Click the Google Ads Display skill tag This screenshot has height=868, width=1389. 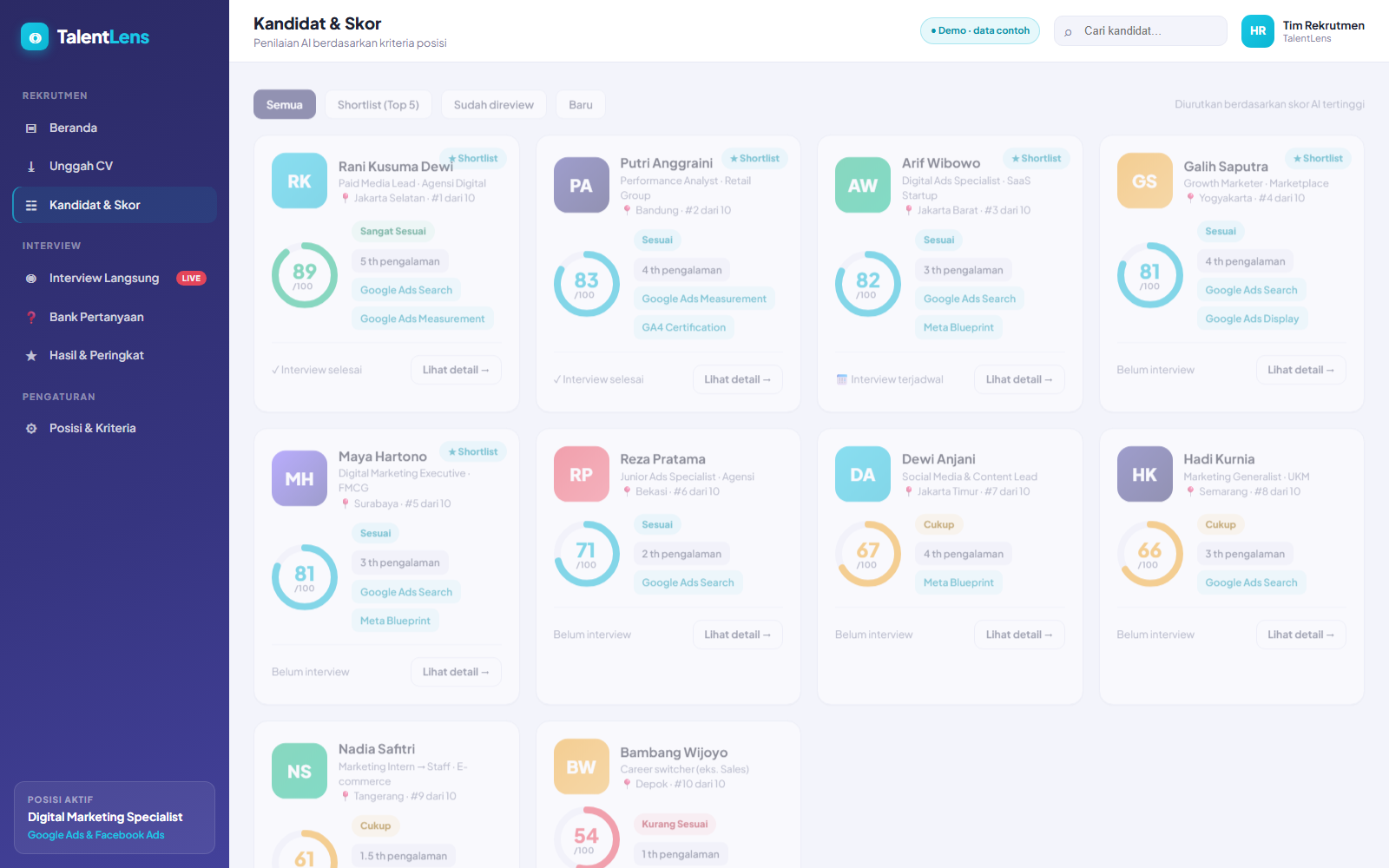point(1252,319)
